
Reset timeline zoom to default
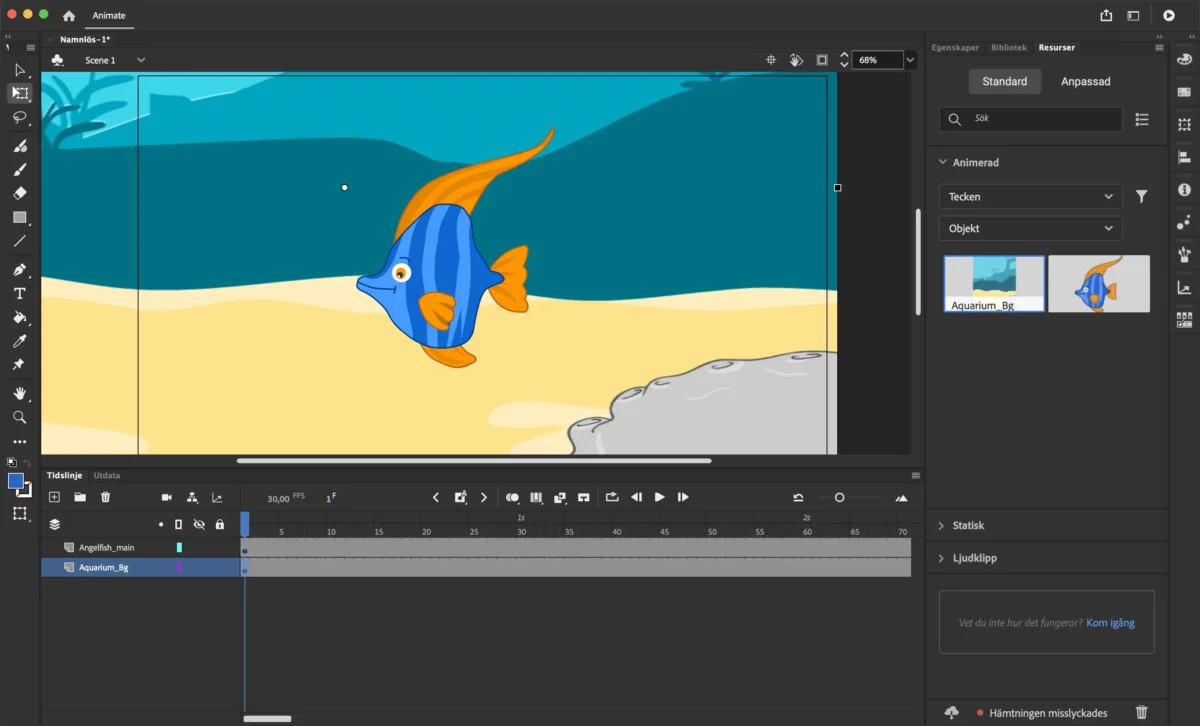coord(798,497)
